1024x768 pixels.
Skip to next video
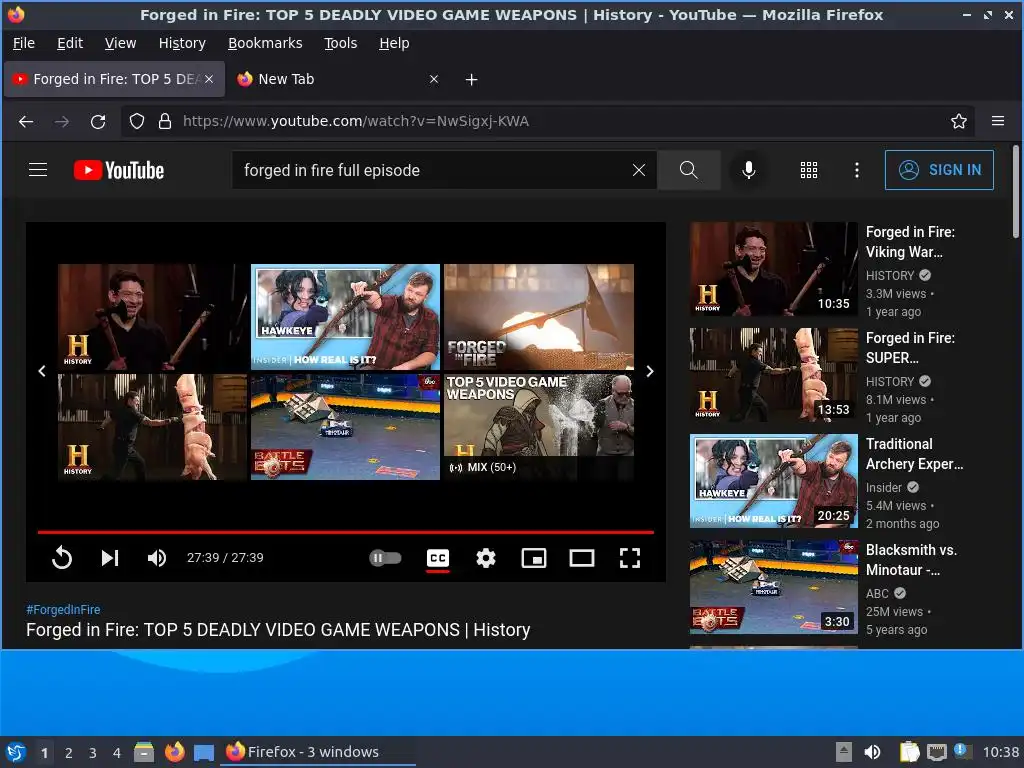110,558
